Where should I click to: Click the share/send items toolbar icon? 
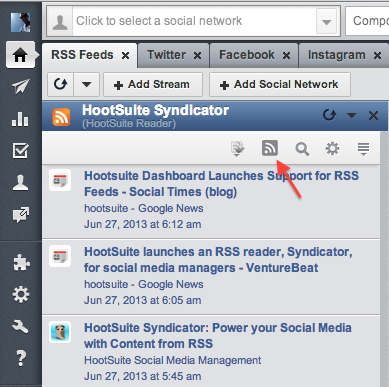pyautogui.click(x=237, y=149)
